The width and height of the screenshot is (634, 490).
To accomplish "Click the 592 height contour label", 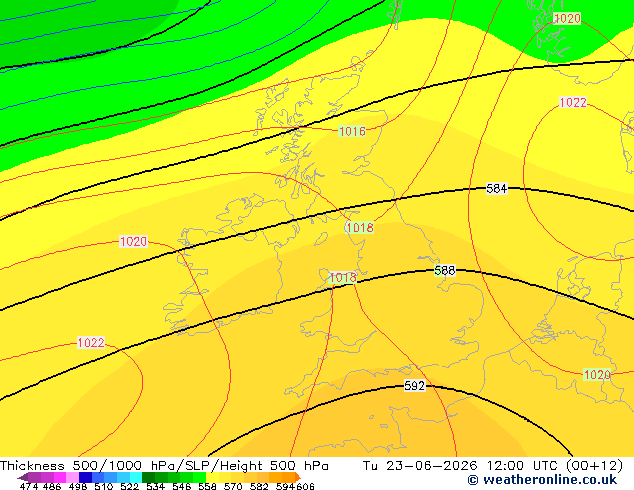I will click(414, 386).
